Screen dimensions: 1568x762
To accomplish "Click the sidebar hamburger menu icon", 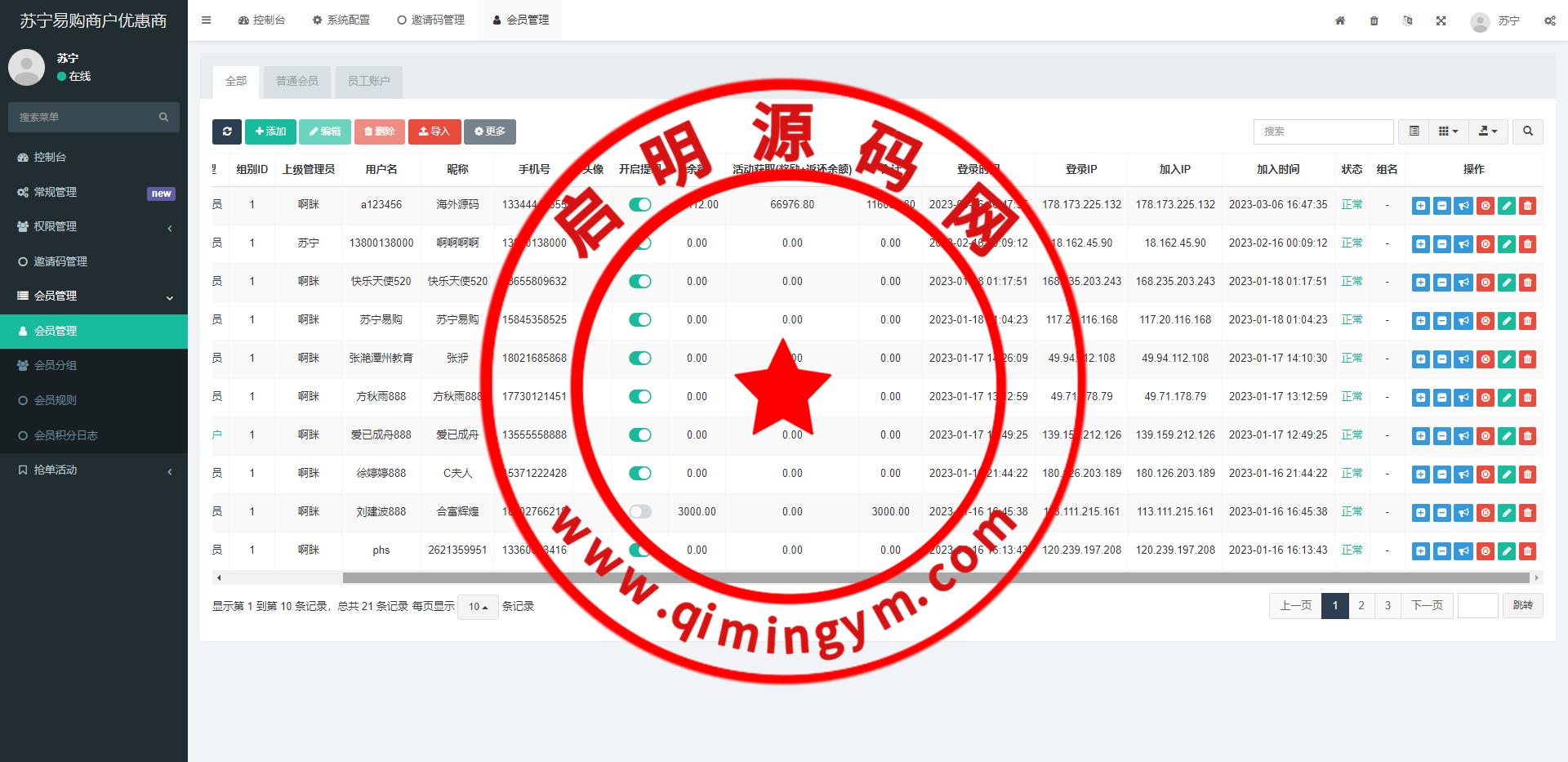I will point(207,20).
